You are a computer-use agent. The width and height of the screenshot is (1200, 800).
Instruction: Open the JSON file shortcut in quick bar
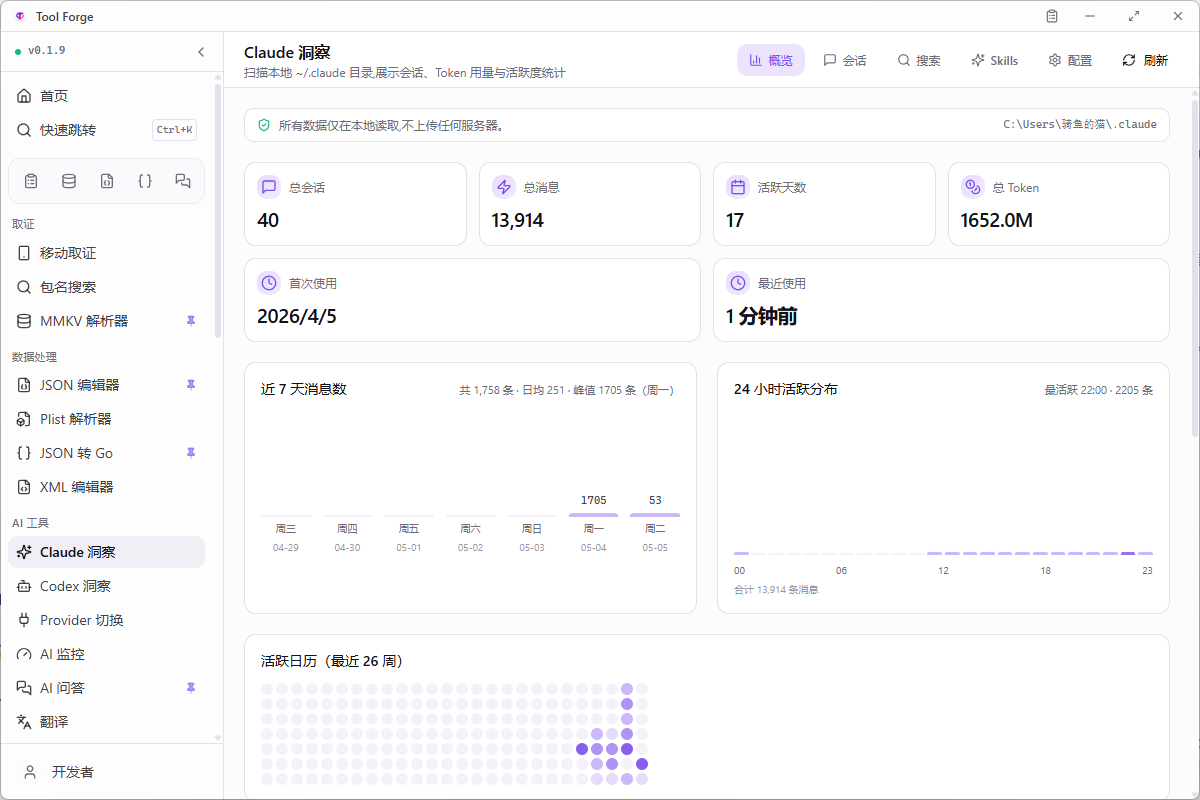[107, 181]
